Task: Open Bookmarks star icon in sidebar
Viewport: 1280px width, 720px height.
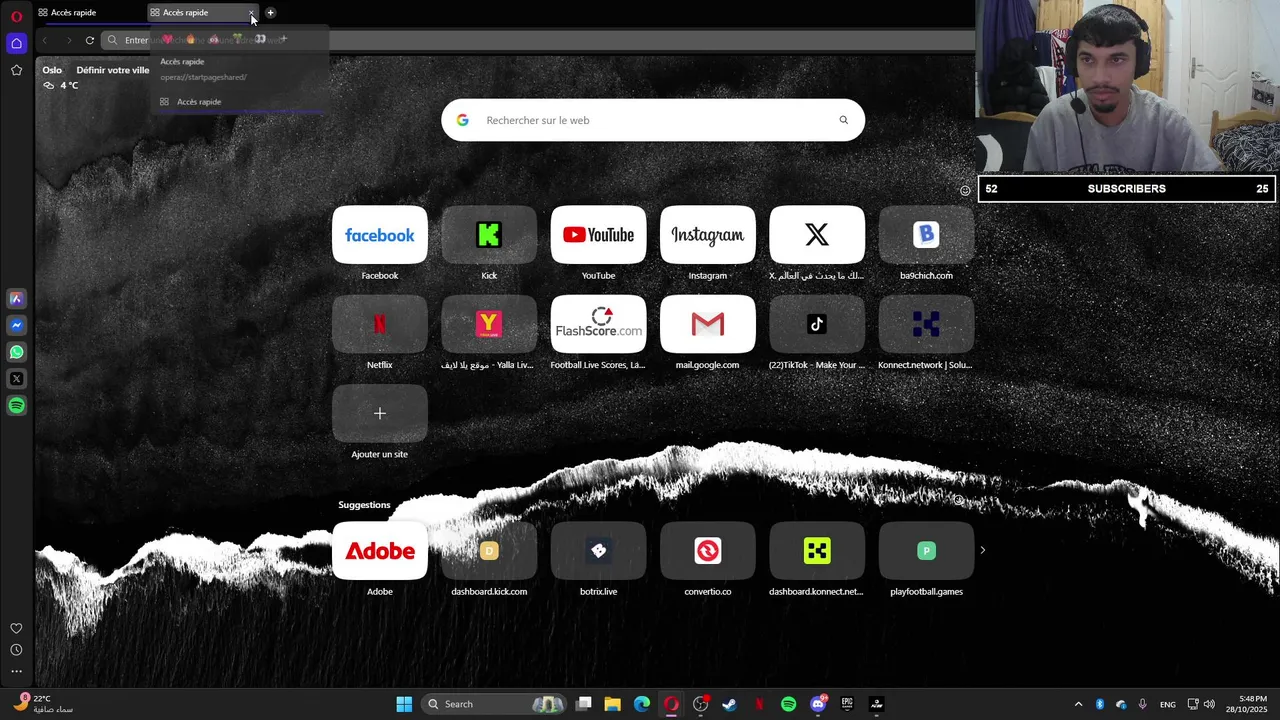Action: point(16,70)
